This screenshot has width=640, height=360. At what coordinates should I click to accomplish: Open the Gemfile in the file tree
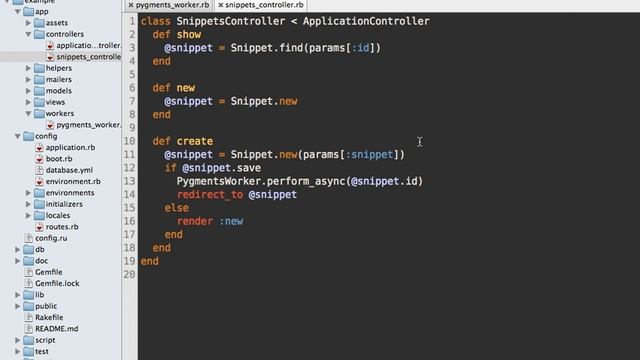[x=49, y=272]
